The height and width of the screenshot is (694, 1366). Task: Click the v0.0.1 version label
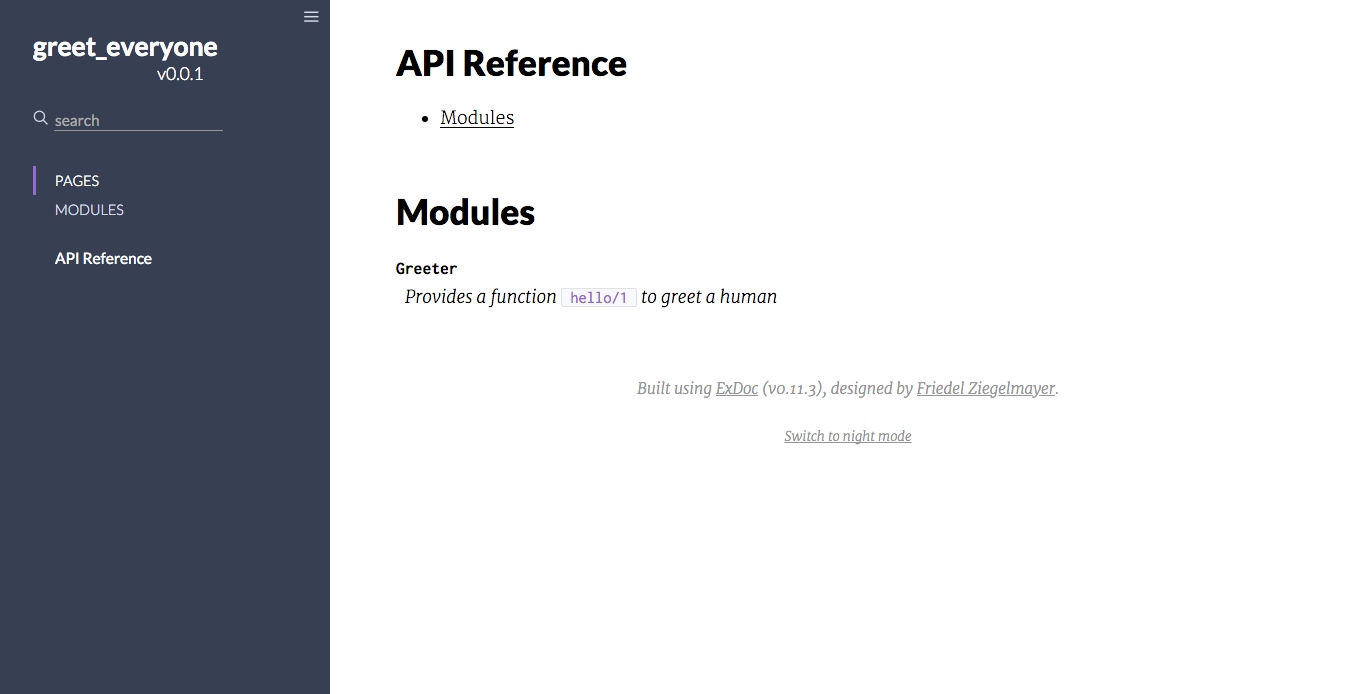180,74
